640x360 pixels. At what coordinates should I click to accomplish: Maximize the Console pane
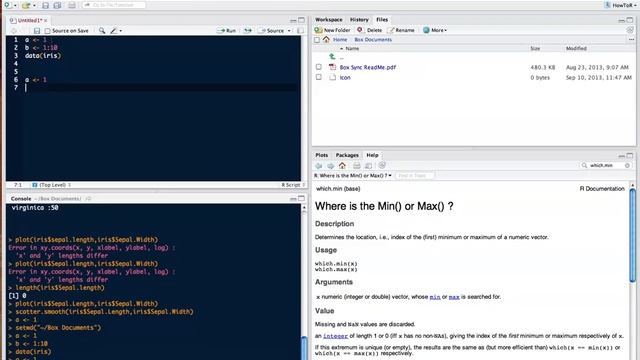[301, 198]
